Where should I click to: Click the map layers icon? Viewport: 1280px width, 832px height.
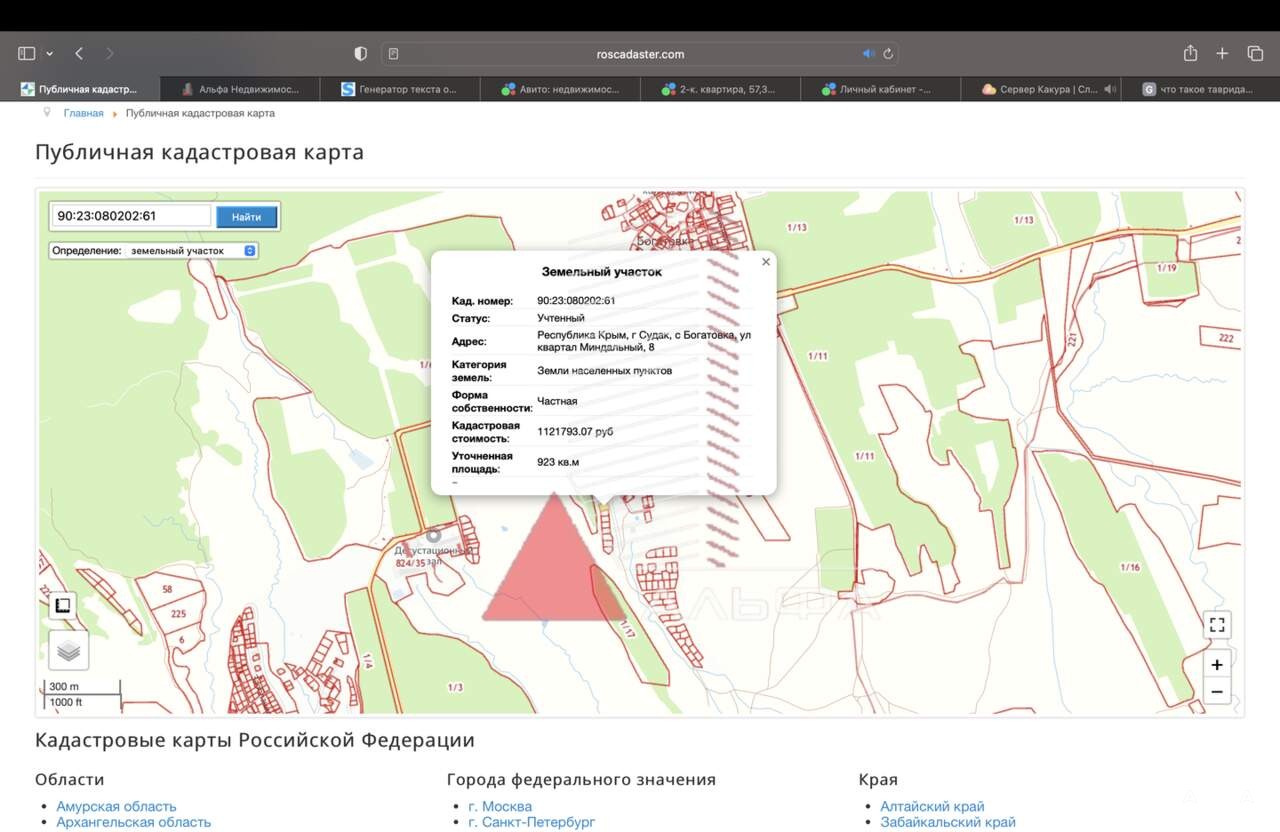coord(68,651)
